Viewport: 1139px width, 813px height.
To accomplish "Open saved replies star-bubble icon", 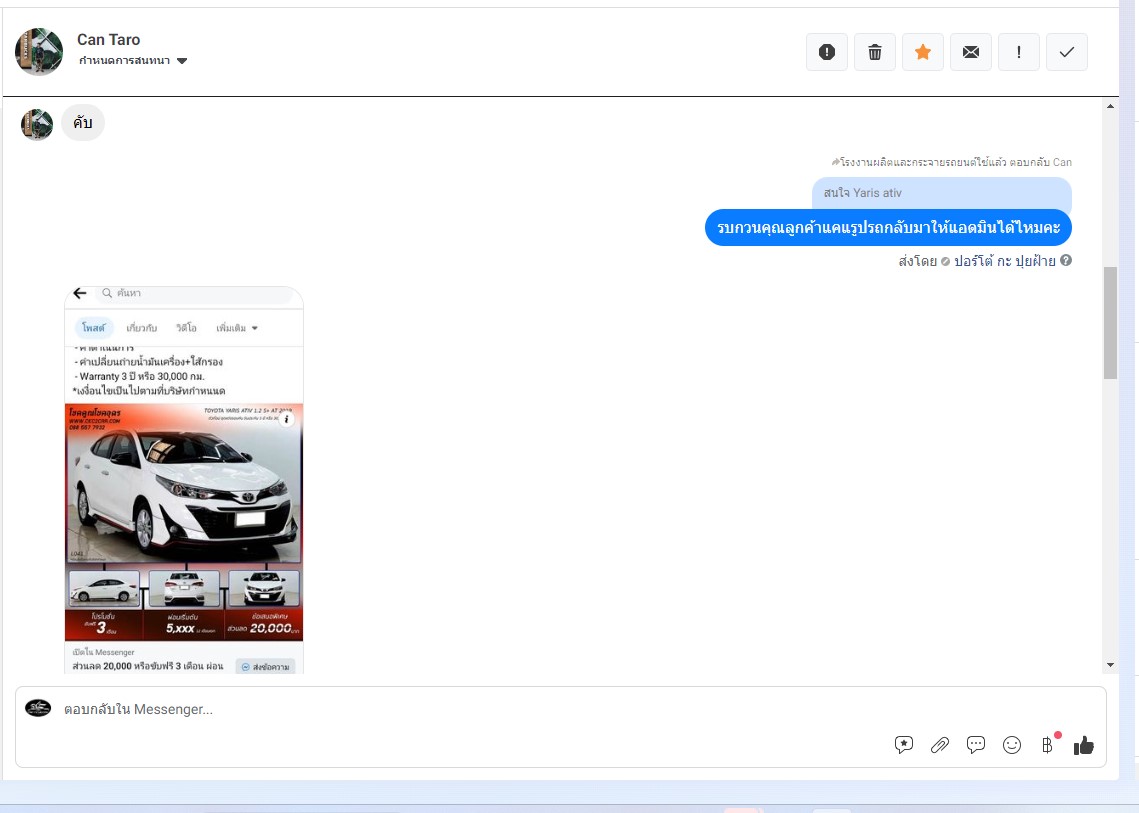I will pyautogui.click(x=904, y=745).
